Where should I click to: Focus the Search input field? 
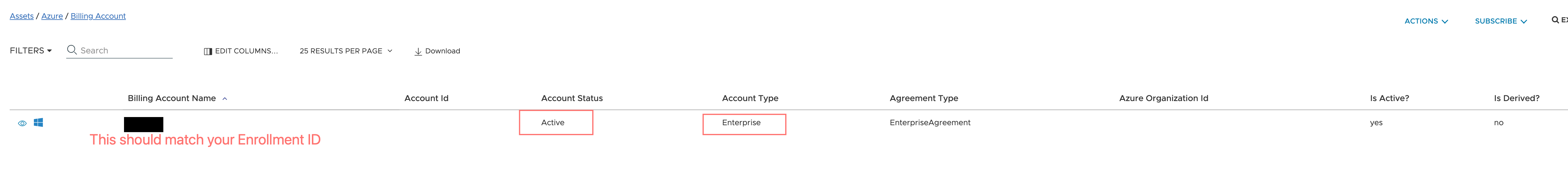pyautogui.click(x=125, y=50)
